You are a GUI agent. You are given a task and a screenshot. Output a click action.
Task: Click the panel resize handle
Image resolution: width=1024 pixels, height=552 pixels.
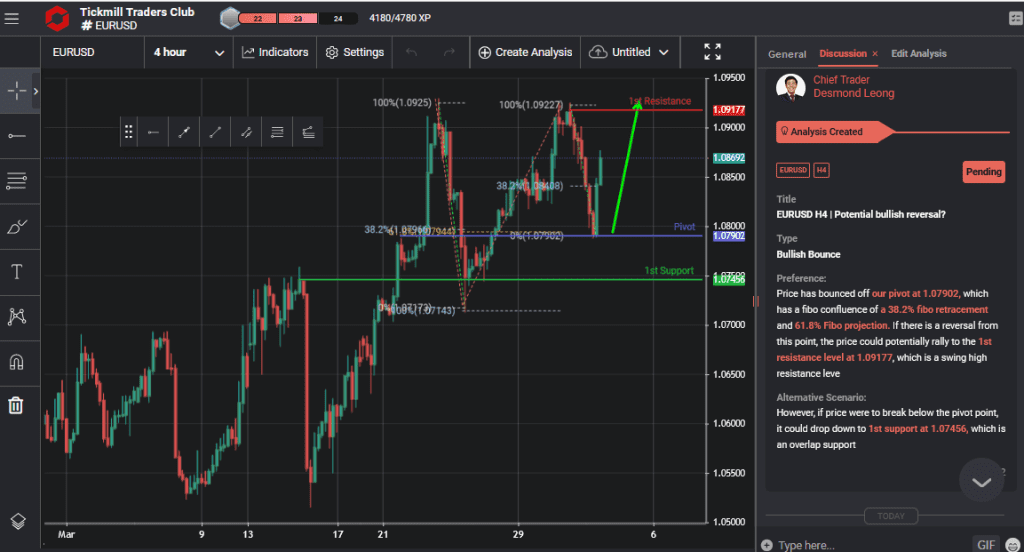pyautogui.click(x=756, y=301)
